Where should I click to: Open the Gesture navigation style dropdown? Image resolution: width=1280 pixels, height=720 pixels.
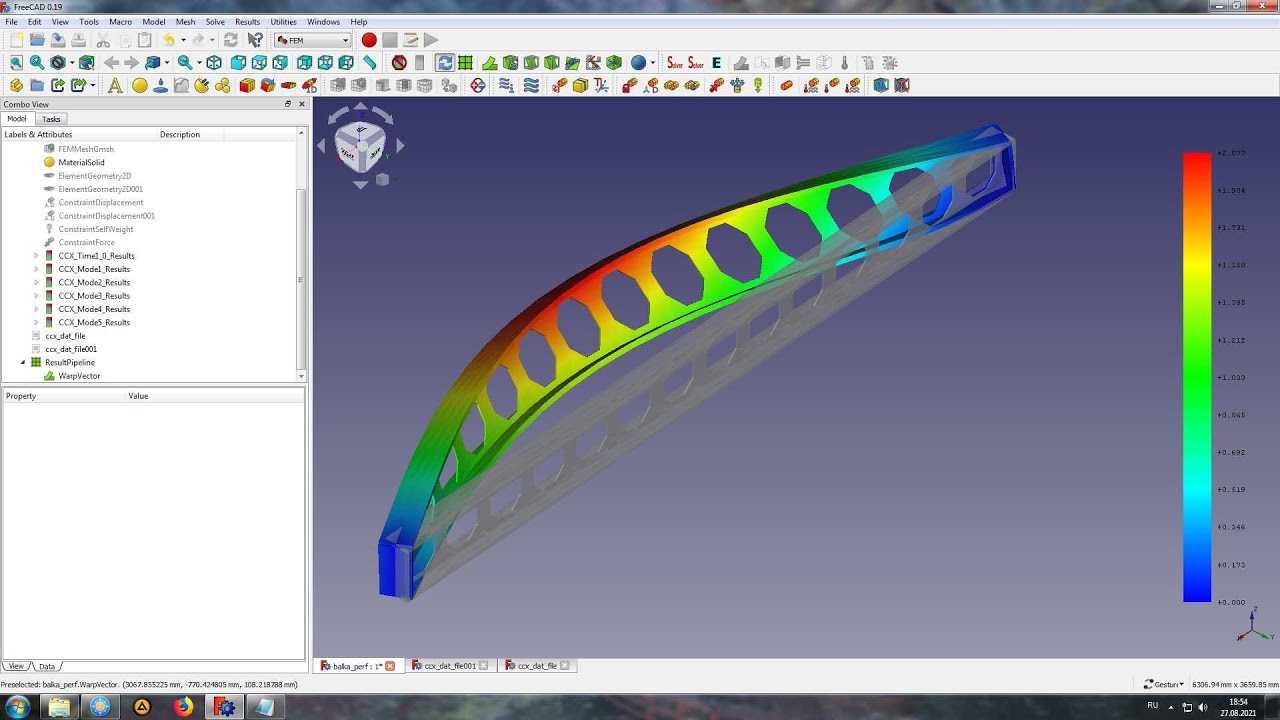(1164, 684)
